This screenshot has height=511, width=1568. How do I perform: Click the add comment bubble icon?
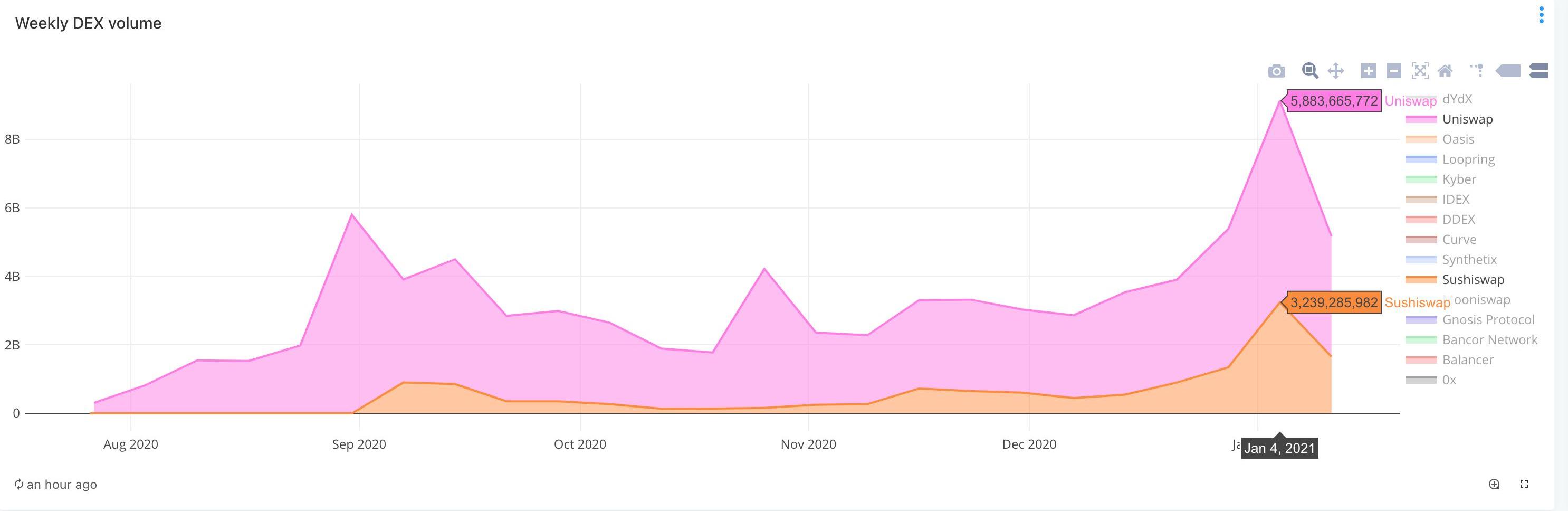tap(1494, 484)
